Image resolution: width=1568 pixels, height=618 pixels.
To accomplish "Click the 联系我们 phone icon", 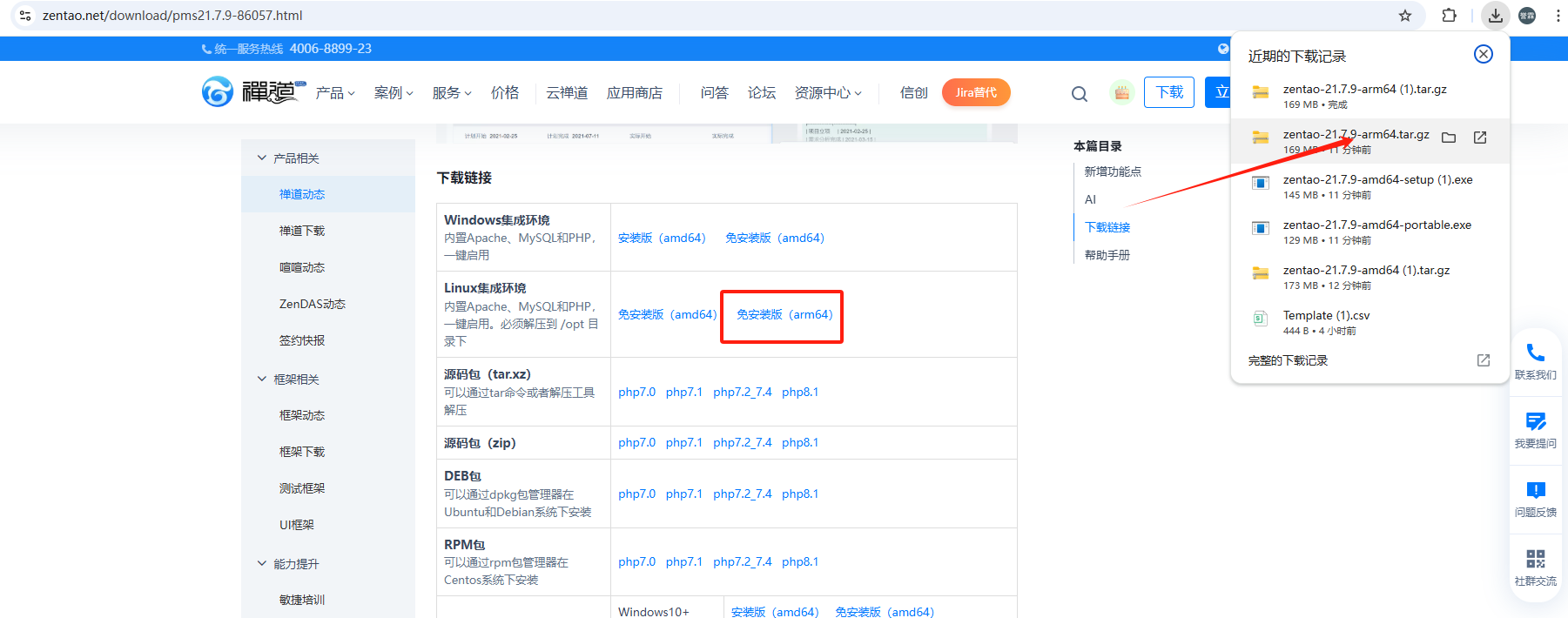I will click(1536, 353).
